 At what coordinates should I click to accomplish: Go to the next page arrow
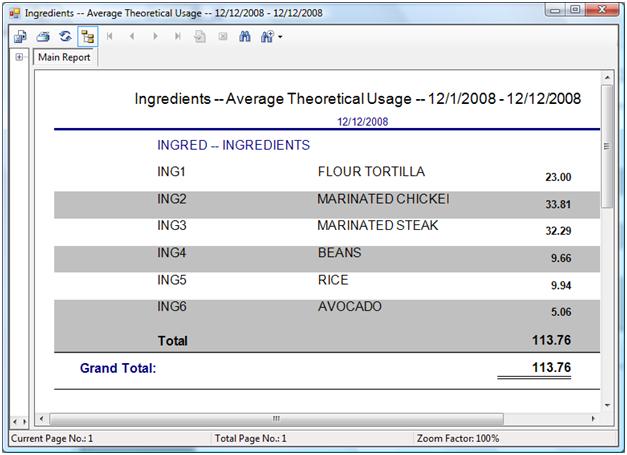(155, 36)
